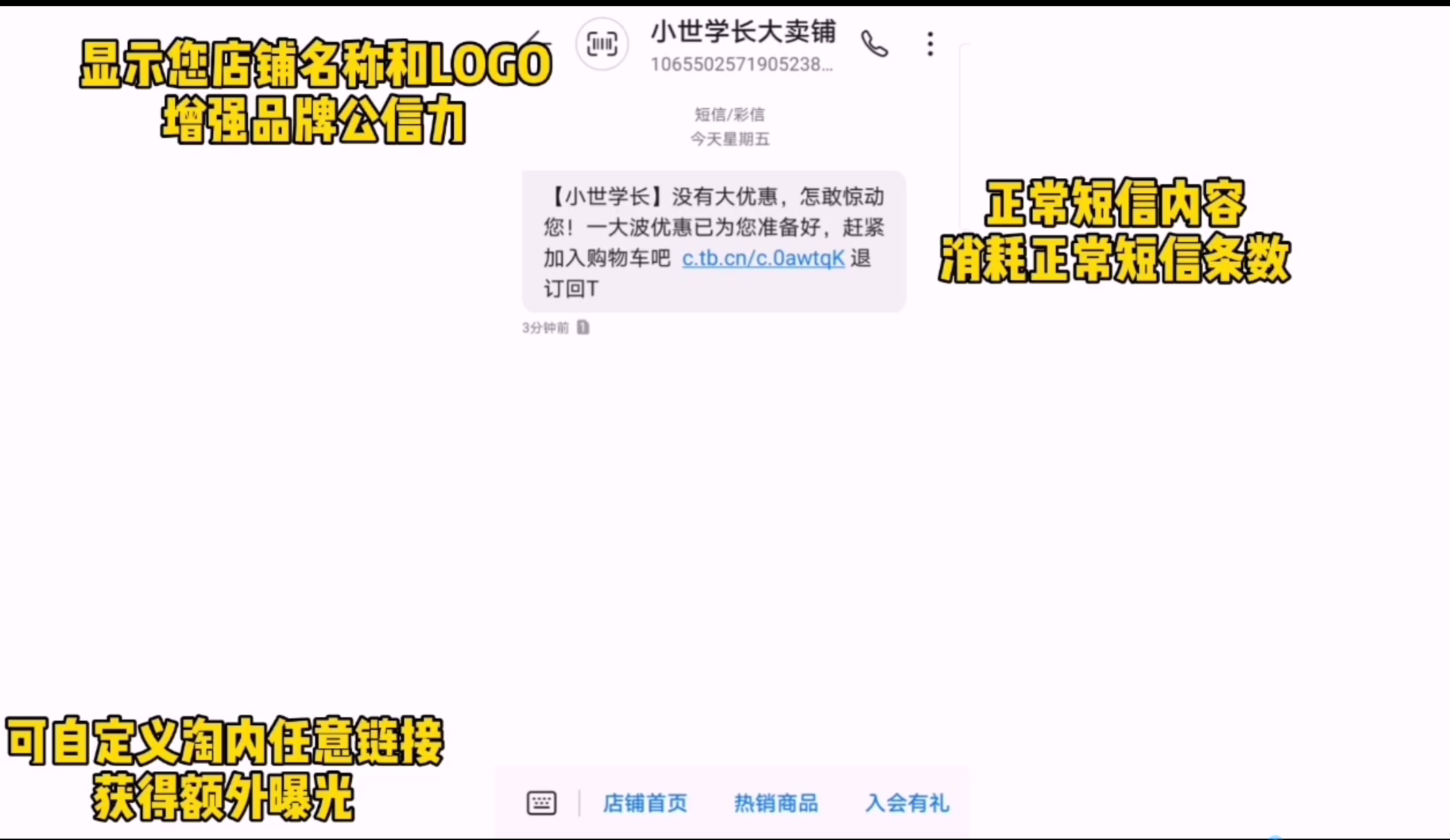The width and height of the screenshot is (1450, 840).
Task: Open the three-dot more options menu
Action: tap(930, 44)
